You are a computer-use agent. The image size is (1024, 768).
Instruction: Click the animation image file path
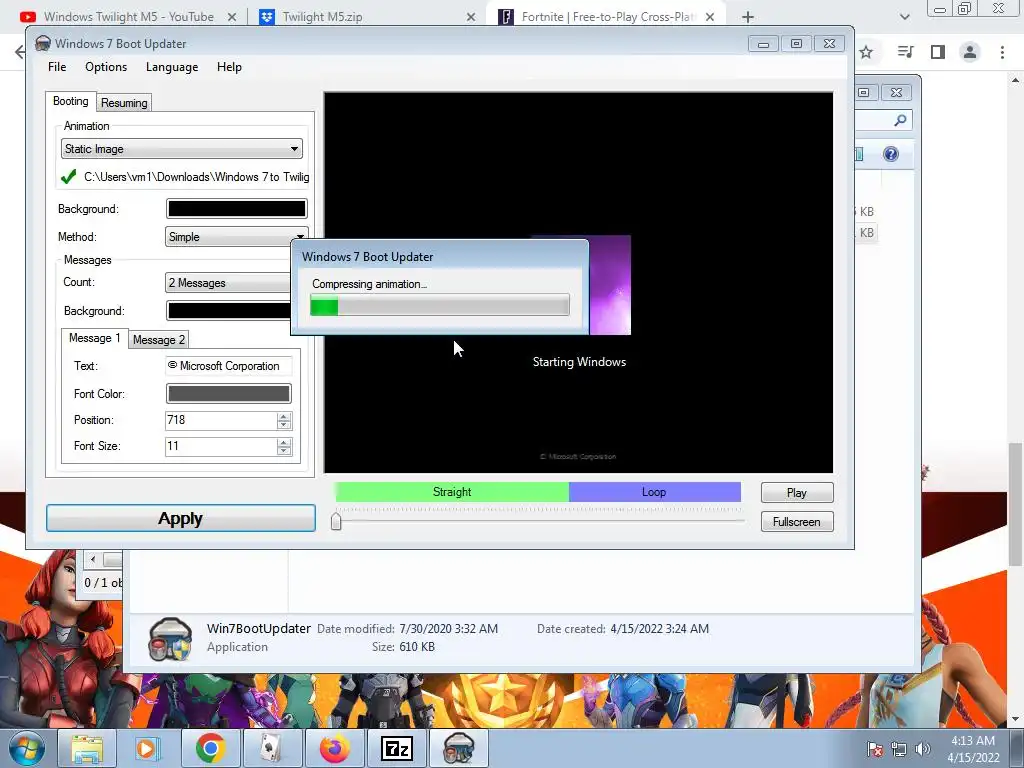[x=196, y=177]
